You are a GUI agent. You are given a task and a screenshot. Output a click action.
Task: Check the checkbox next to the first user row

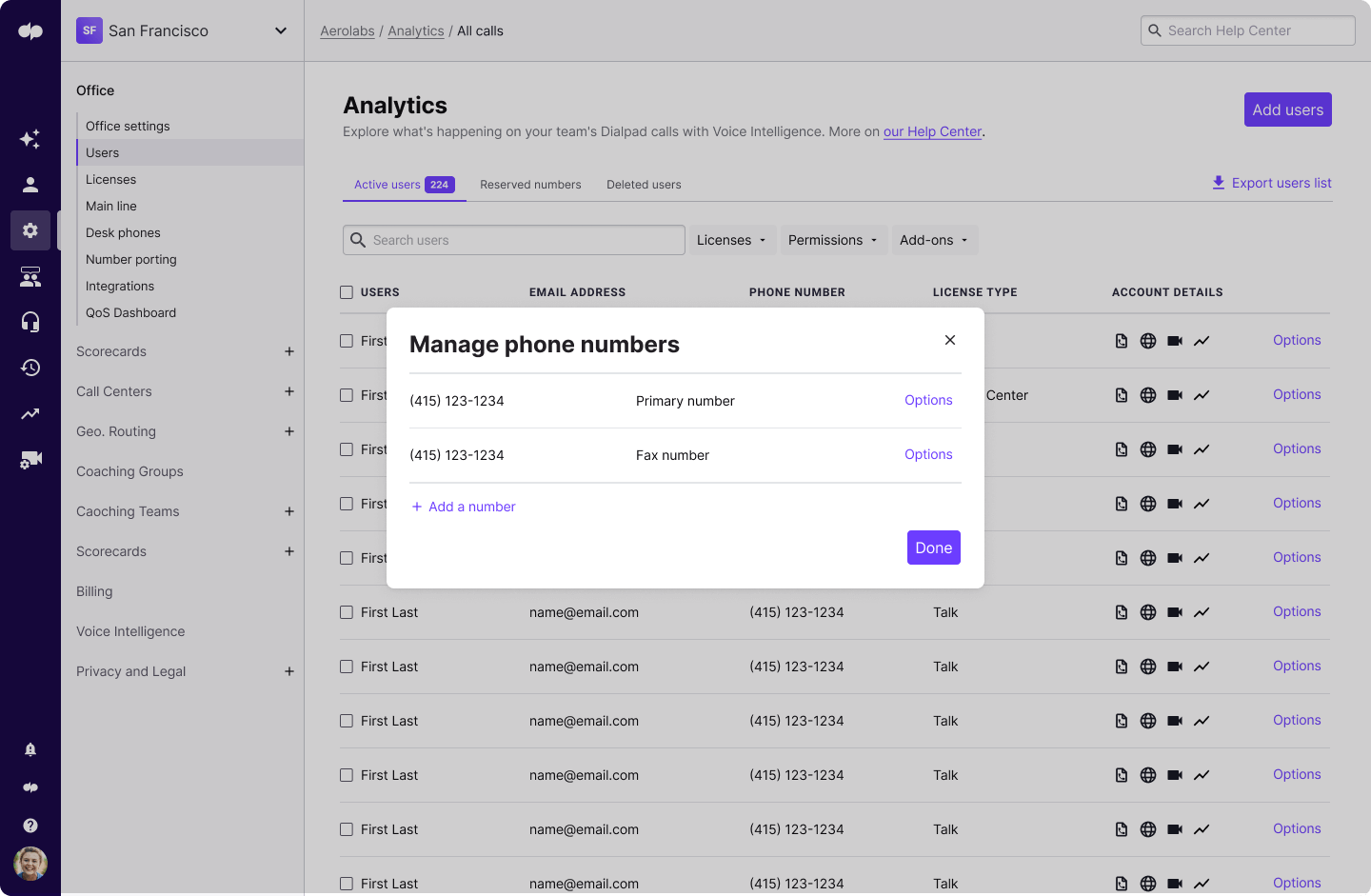coord(346,341)
